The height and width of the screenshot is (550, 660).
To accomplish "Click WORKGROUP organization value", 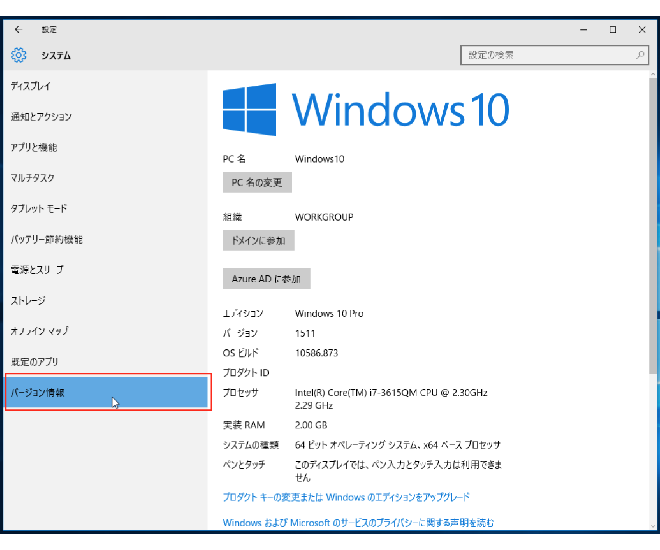I will tap(324, 217).
